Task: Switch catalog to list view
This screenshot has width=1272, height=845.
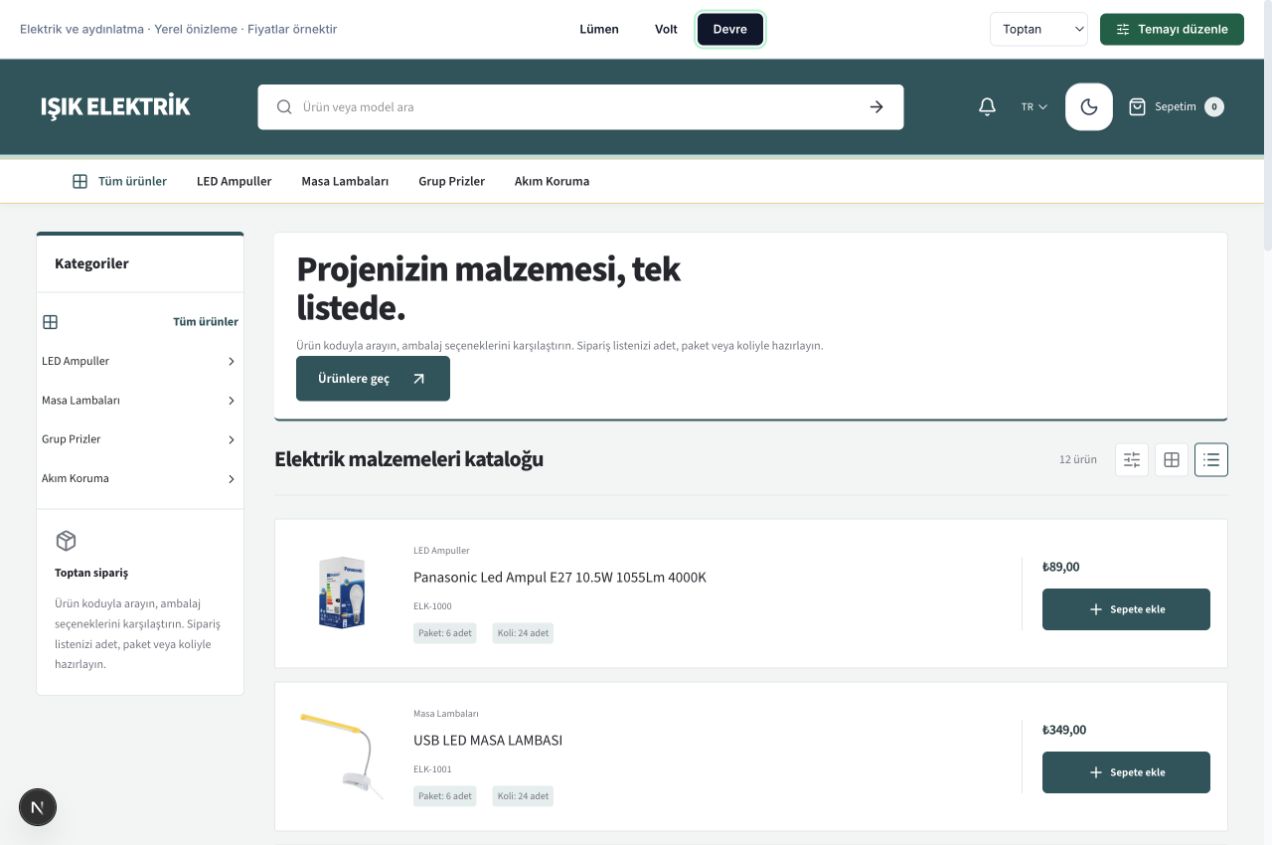Action: pyautogui.click(x=1211, y=460)
